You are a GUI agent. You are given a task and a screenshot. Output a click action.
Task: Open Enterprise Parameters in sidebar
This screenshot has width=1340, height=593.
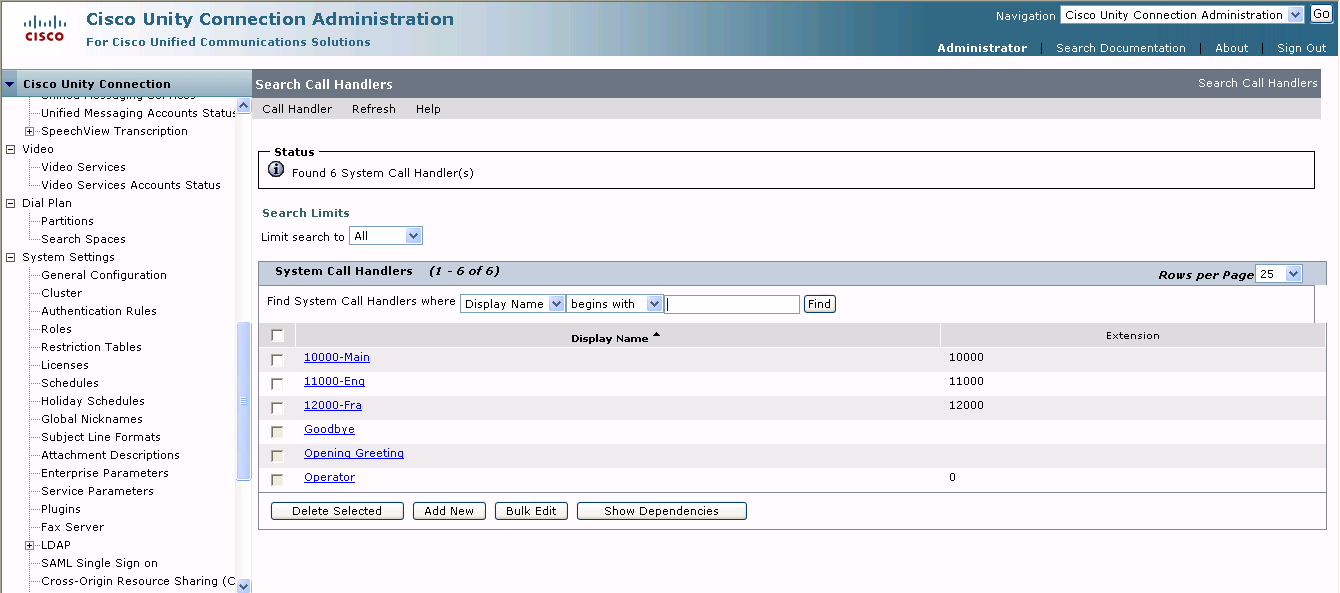tap(105, 473)
